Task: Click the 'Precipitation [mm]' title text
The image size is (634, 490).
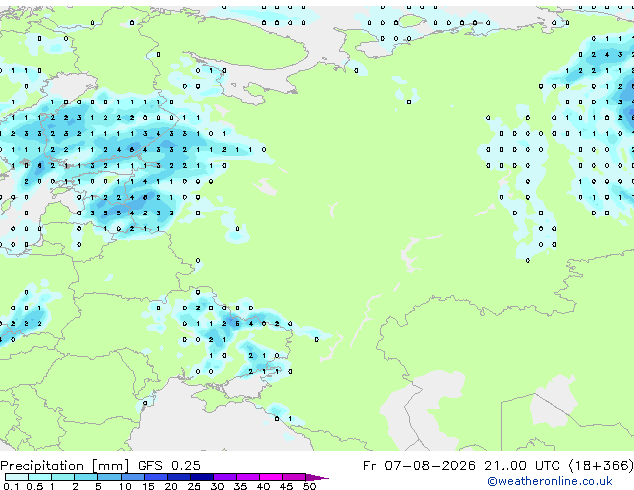Action: click(65, 466)
